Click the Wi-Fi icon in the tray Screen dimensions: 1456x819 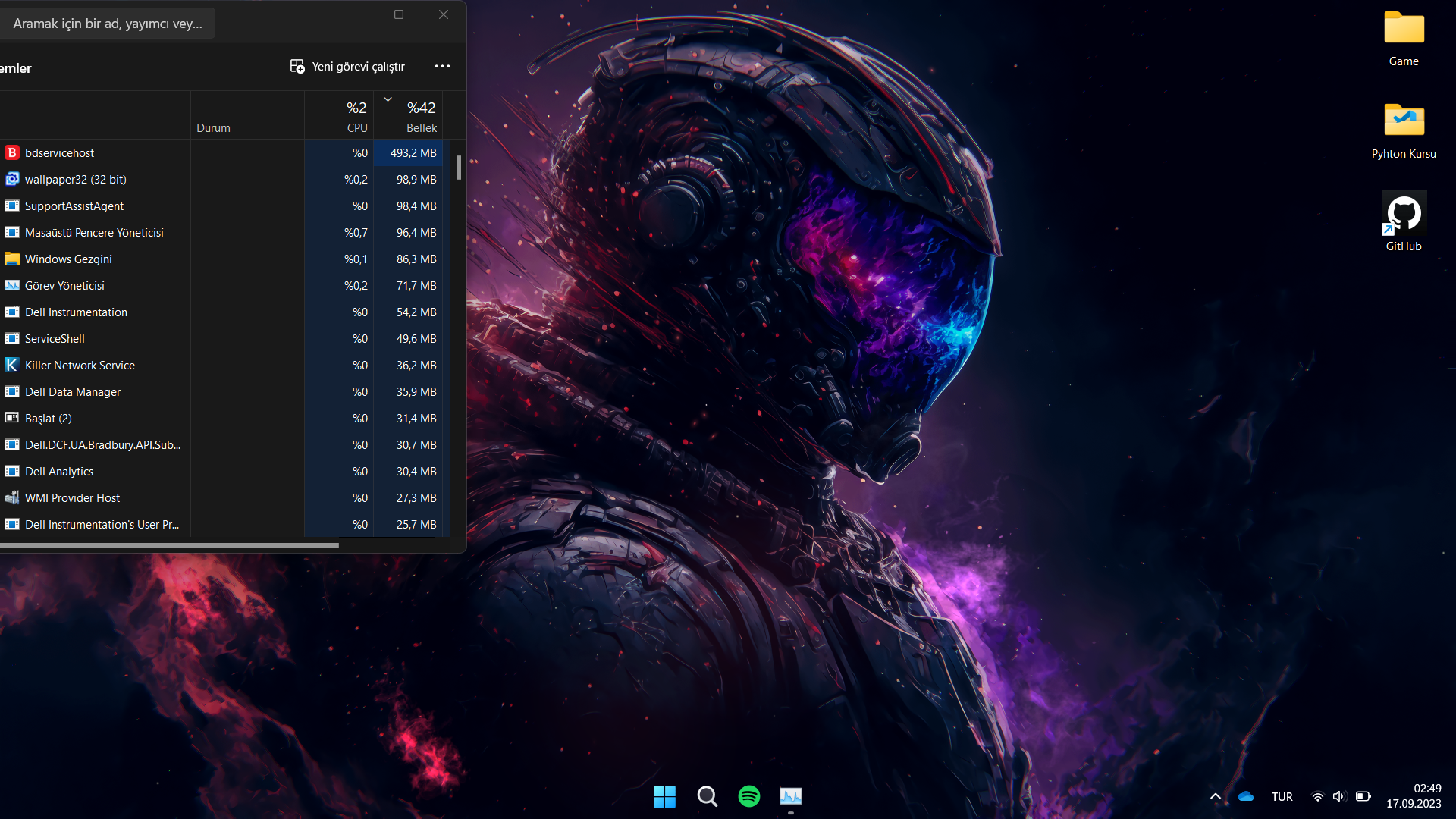pos(1317,796)
